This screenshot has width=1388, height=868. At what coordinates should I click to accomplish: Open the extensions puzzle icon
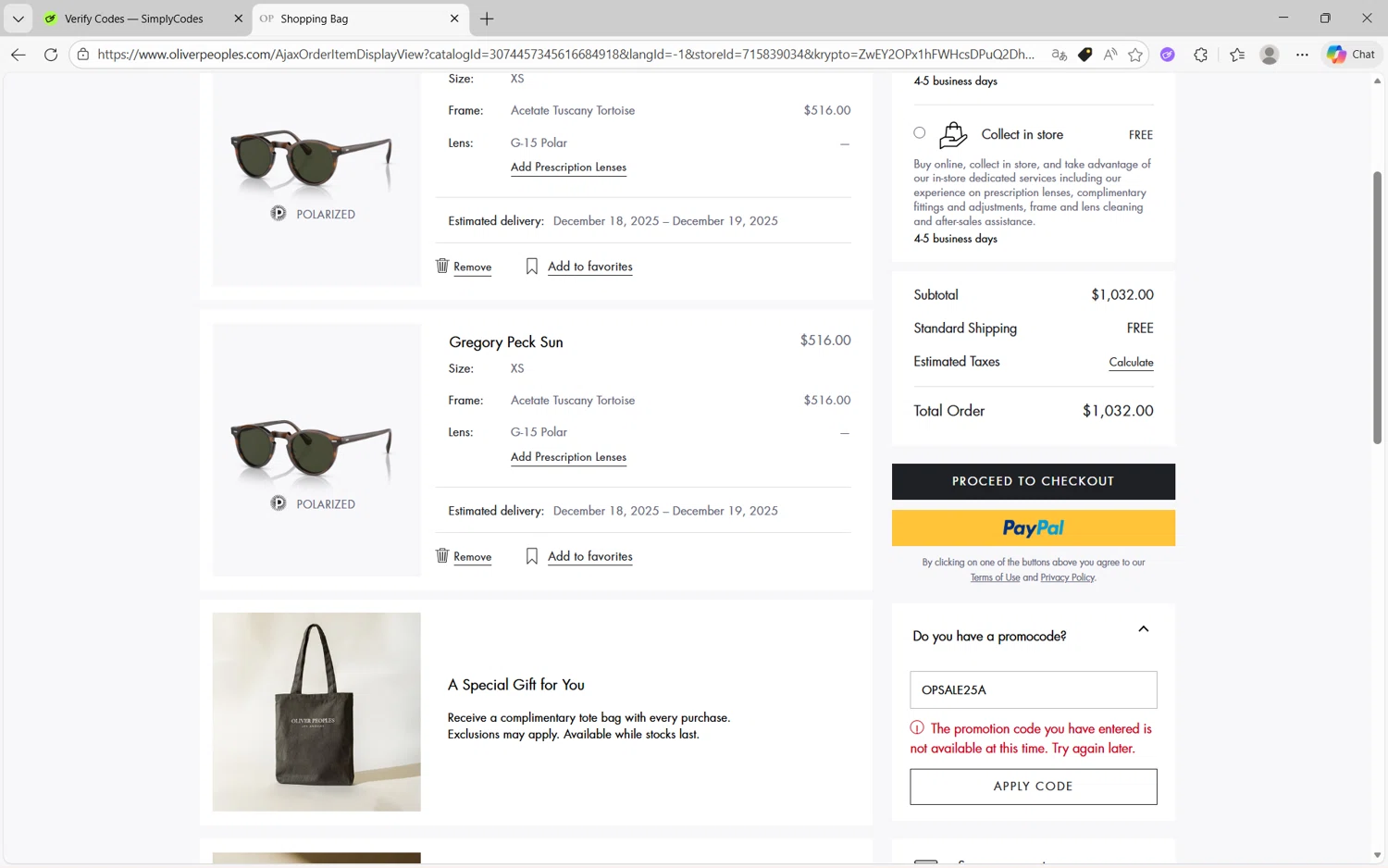coord(1201,55)
